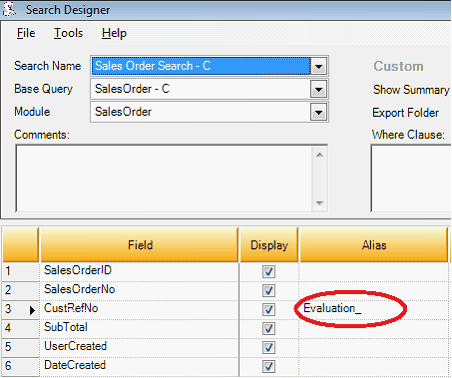Open the File menu
The height and width of the screenshot is (378, 452).
26,33
